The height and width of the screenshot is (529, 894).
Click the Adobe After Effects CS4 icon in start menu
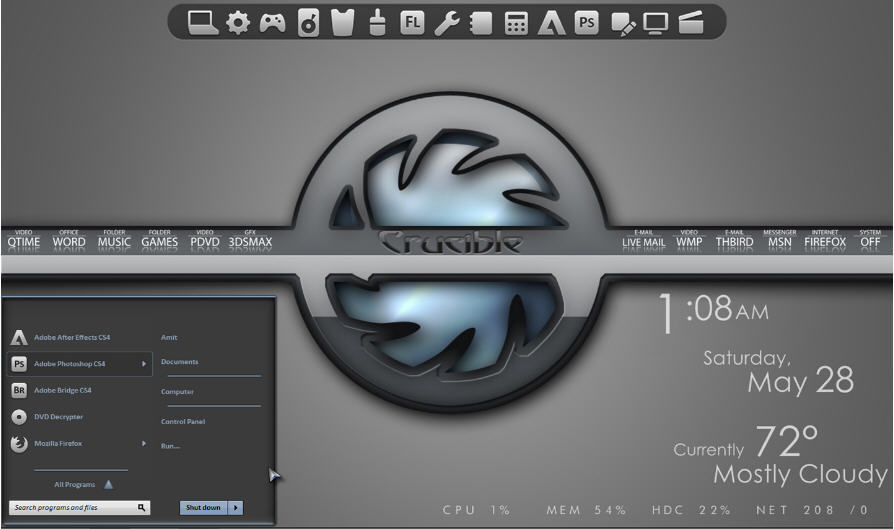tap(19, 337)
